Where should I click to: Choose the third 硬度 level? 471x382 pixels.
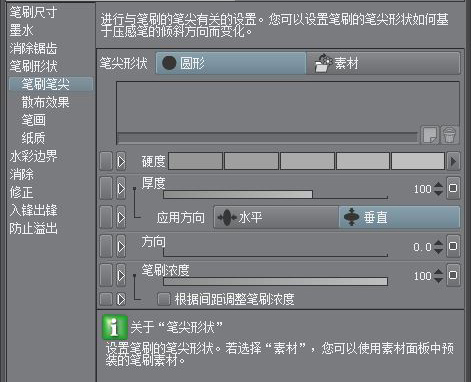point(307,161)
